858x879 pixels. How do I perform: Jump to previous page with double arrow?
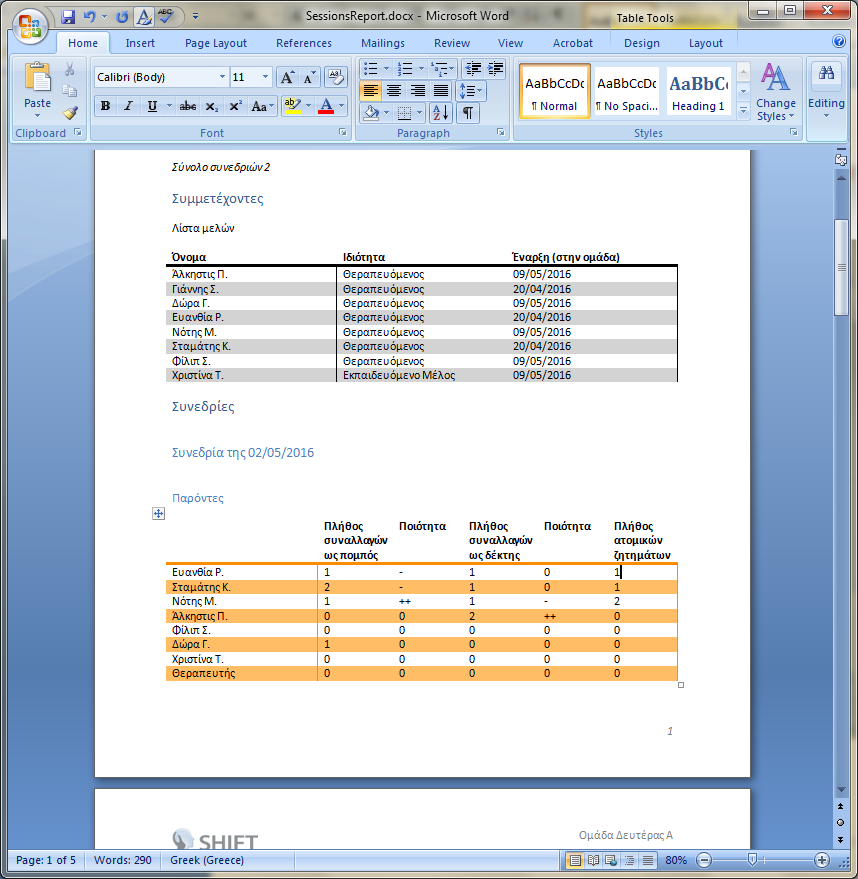coord(841,806)
